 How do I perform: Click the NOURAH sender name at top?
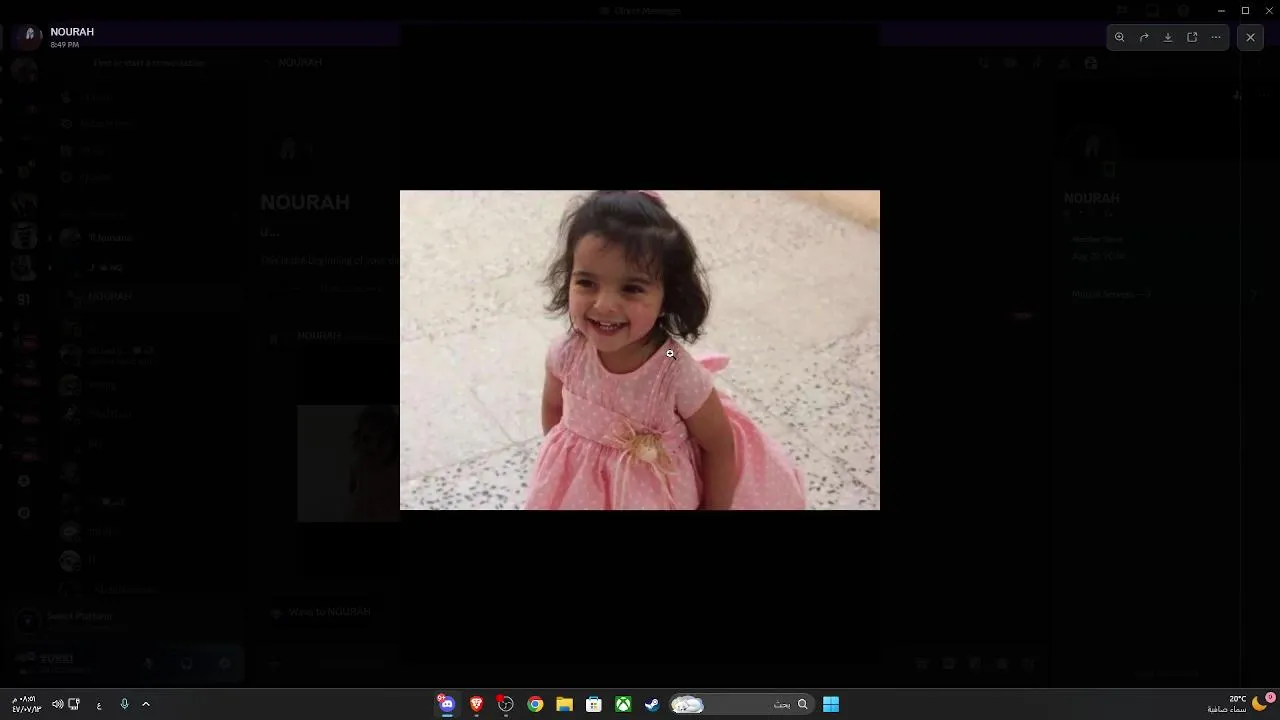[72, 32]
